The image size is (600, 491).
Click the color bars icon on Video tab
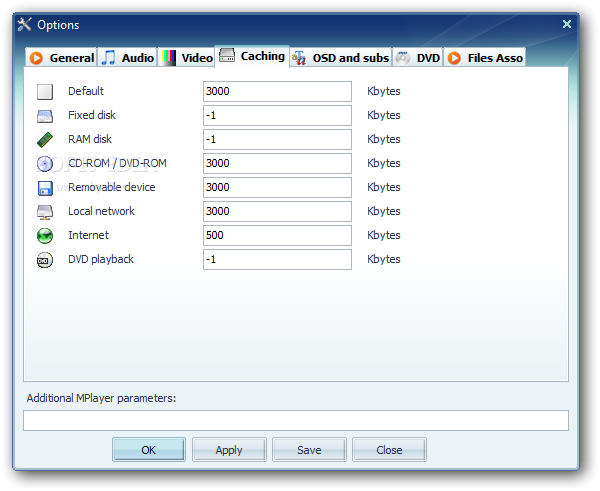point(168,58)
